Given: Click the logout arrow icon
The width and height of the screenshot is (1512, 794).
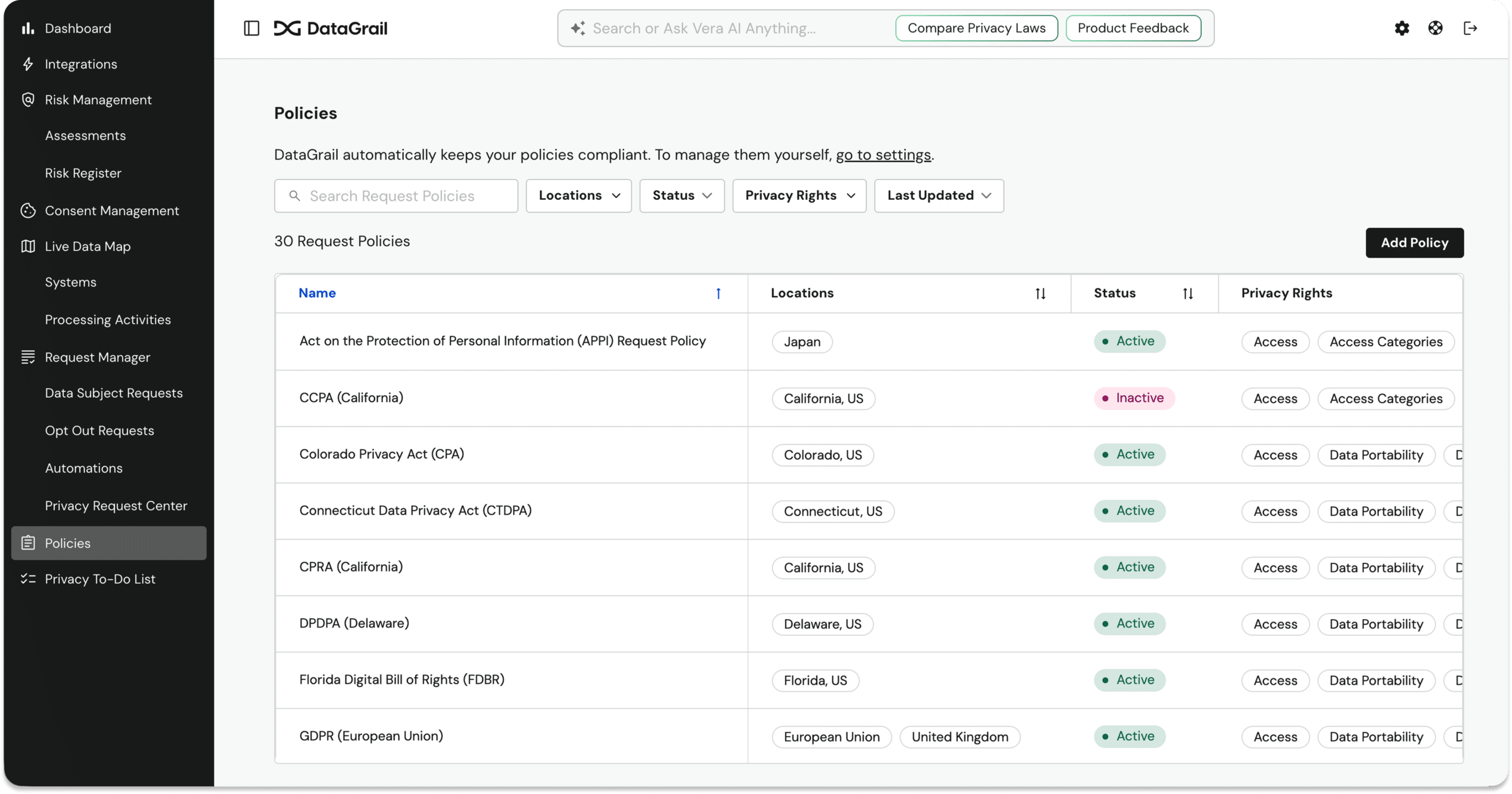Looking at the screenshot, I should [x=1470, y=28].
